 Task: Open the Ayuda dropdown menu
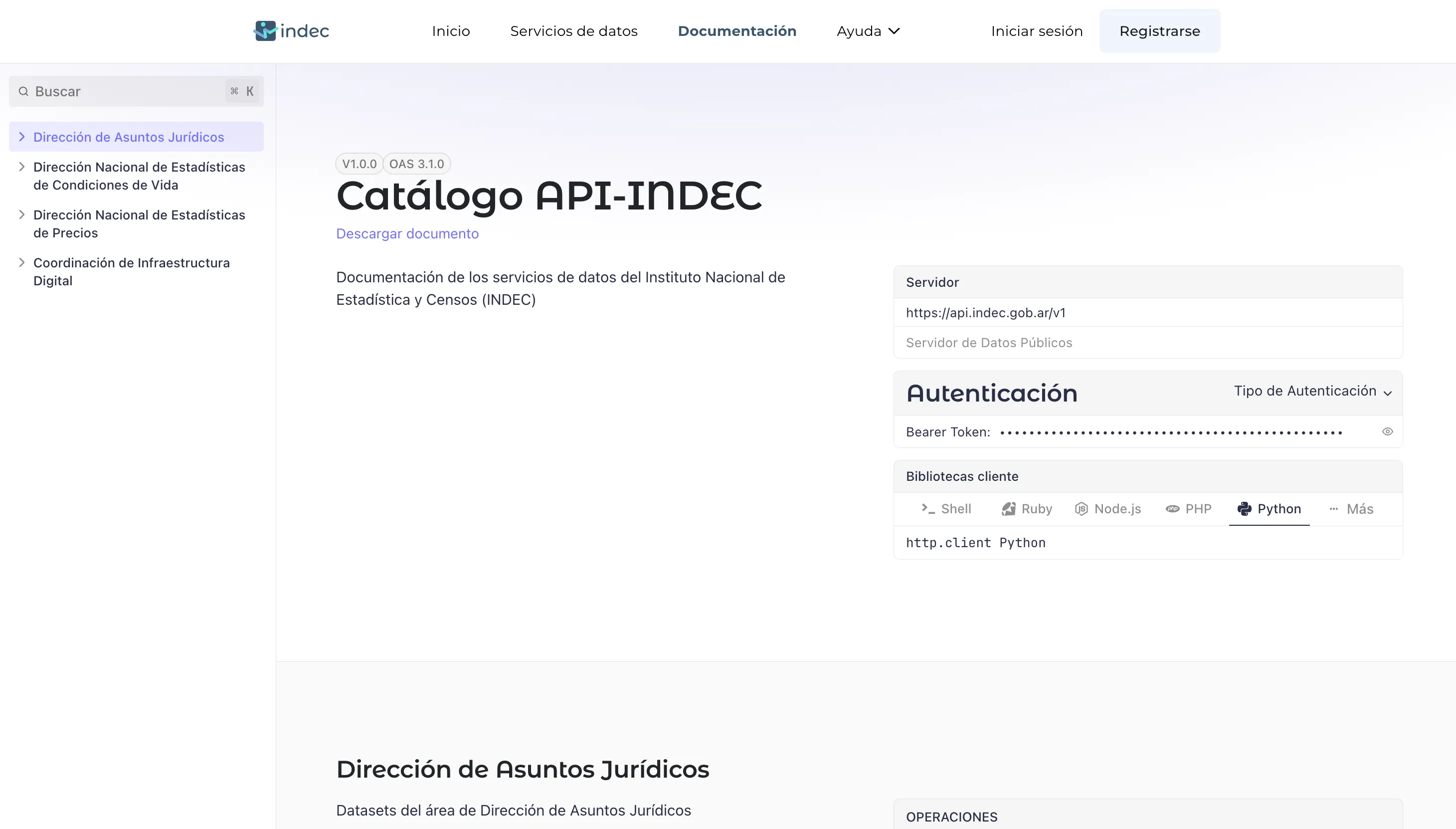pyautogui.click(x=868, y=31)
